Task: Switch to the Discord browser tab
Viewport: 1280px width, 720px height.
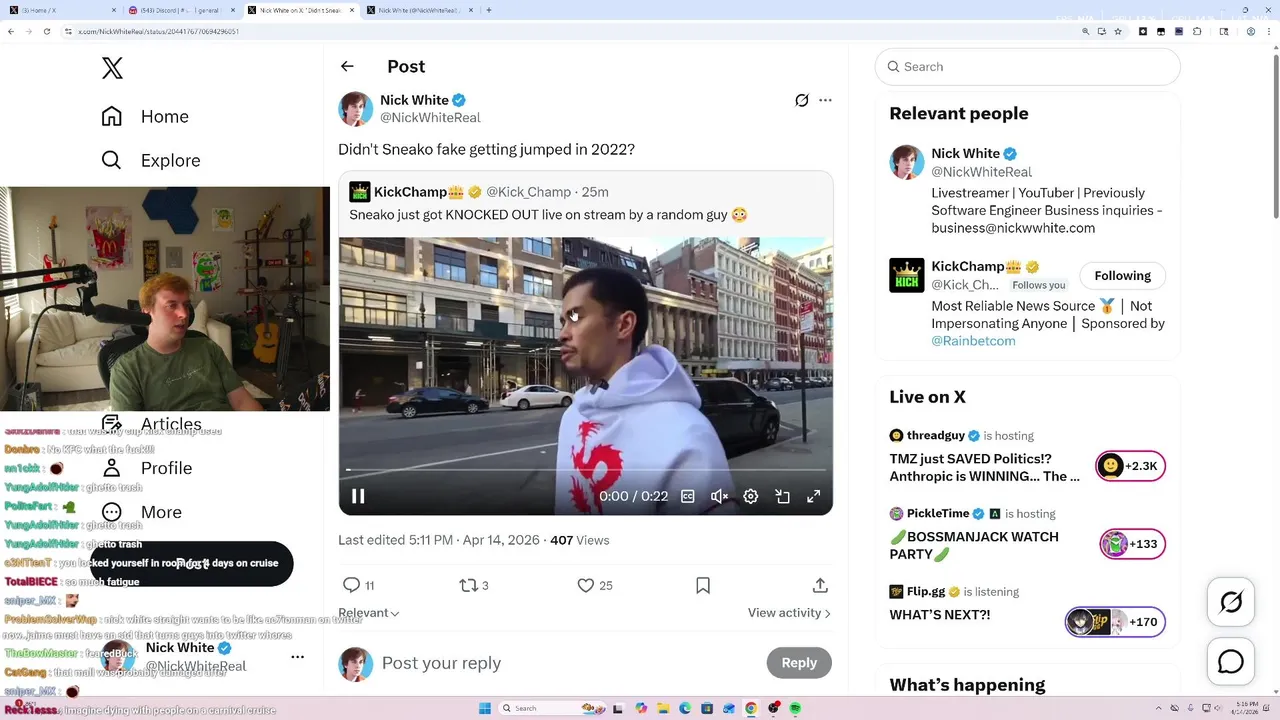Action: 181,10
